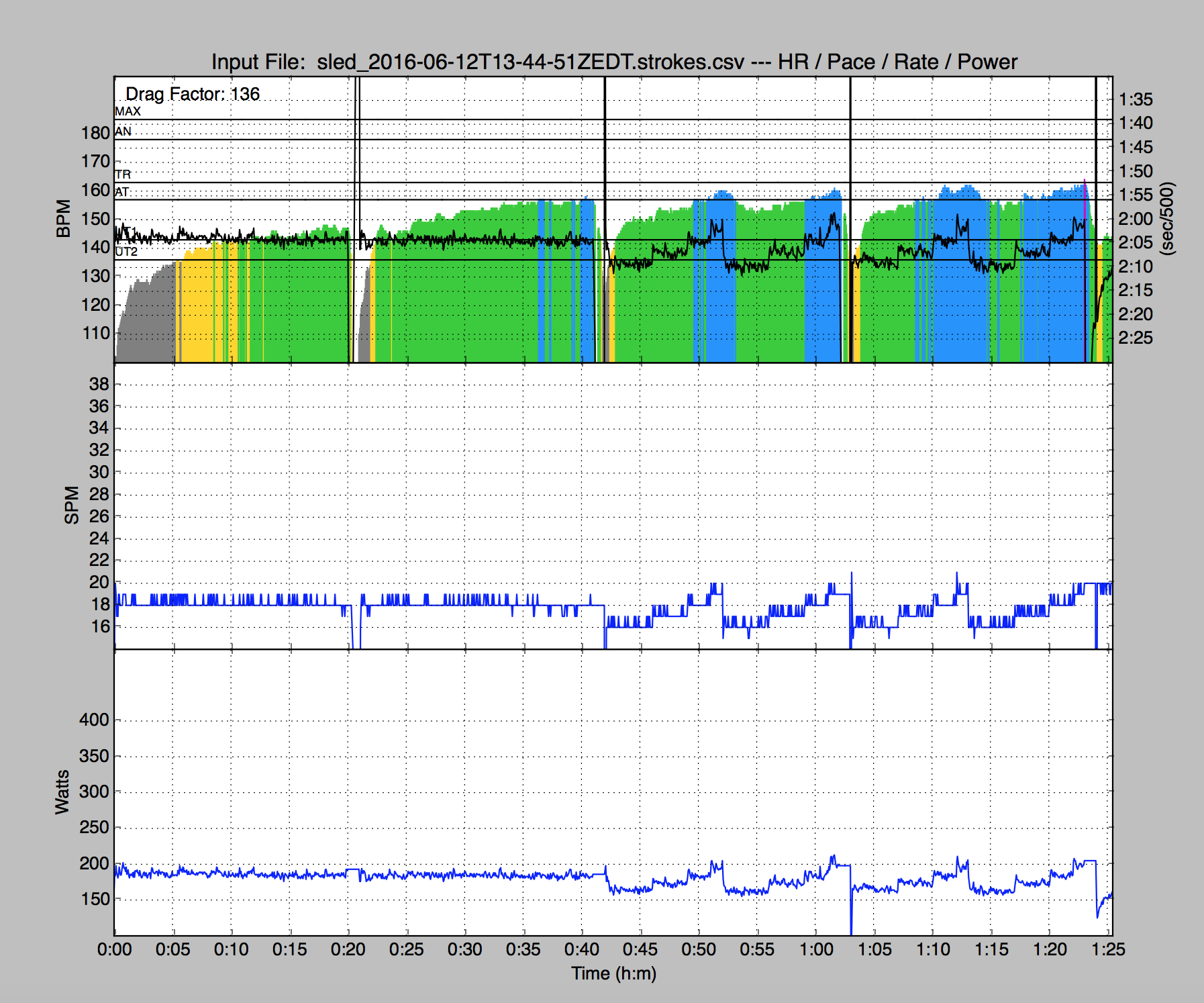This screenshot has height=1003, width=1204.
Task: Click the 0:45 time tick label
Action: click(640, 949)
